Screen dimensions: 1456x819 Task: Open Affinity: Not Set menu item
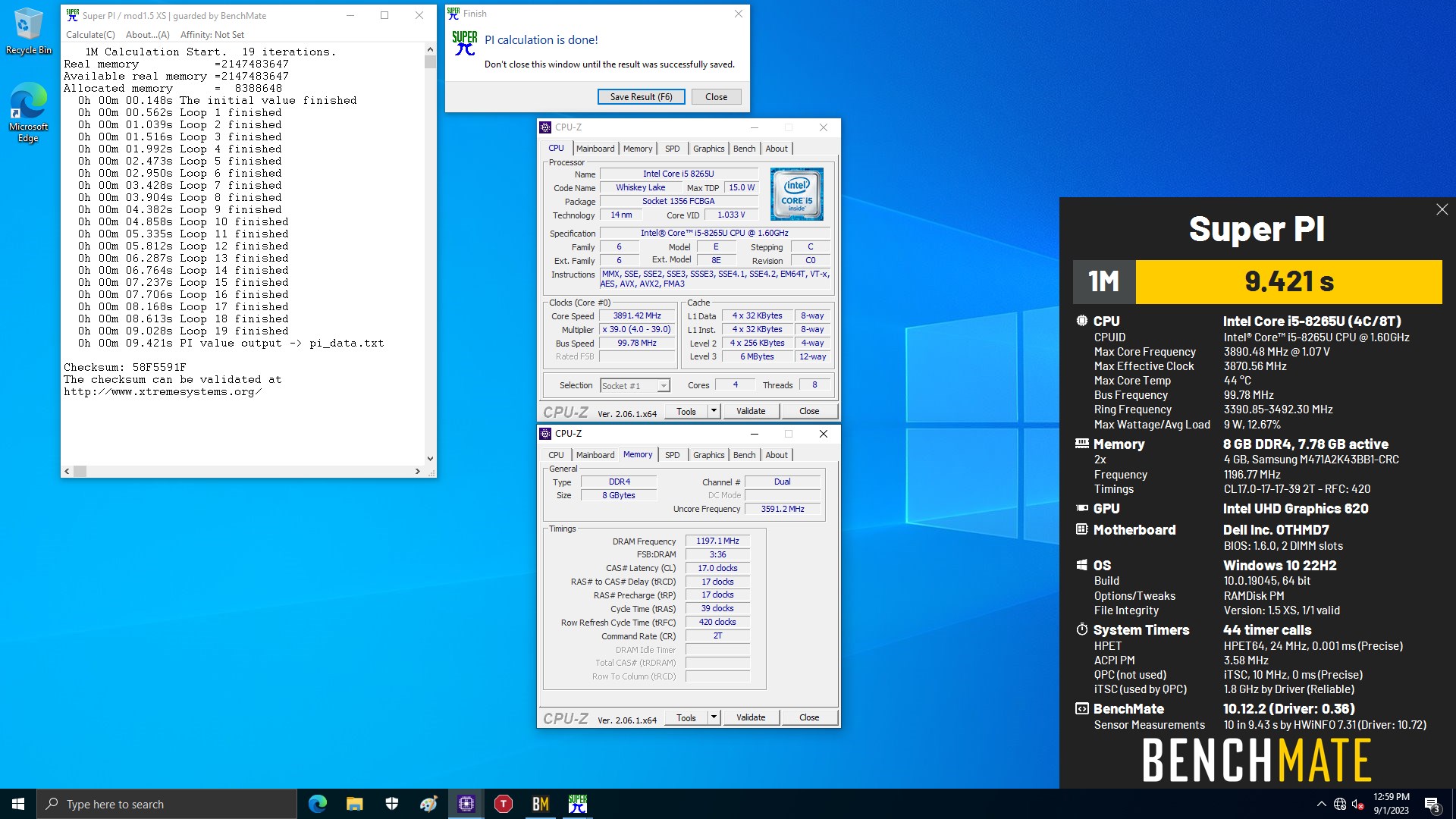pyautogui.click(x=212, y=35)
